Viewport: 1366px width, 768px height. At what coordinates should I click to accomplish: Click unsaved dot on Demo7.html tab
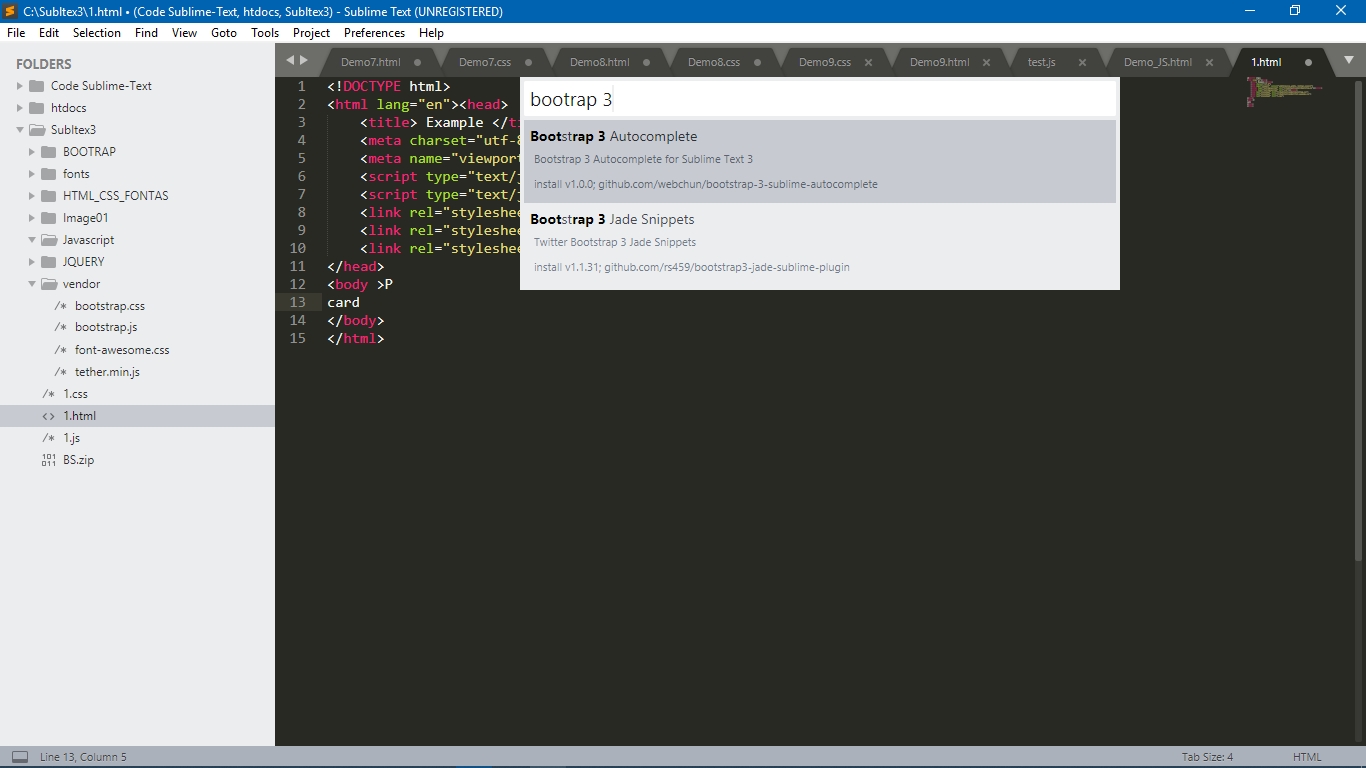pos(417,62)
